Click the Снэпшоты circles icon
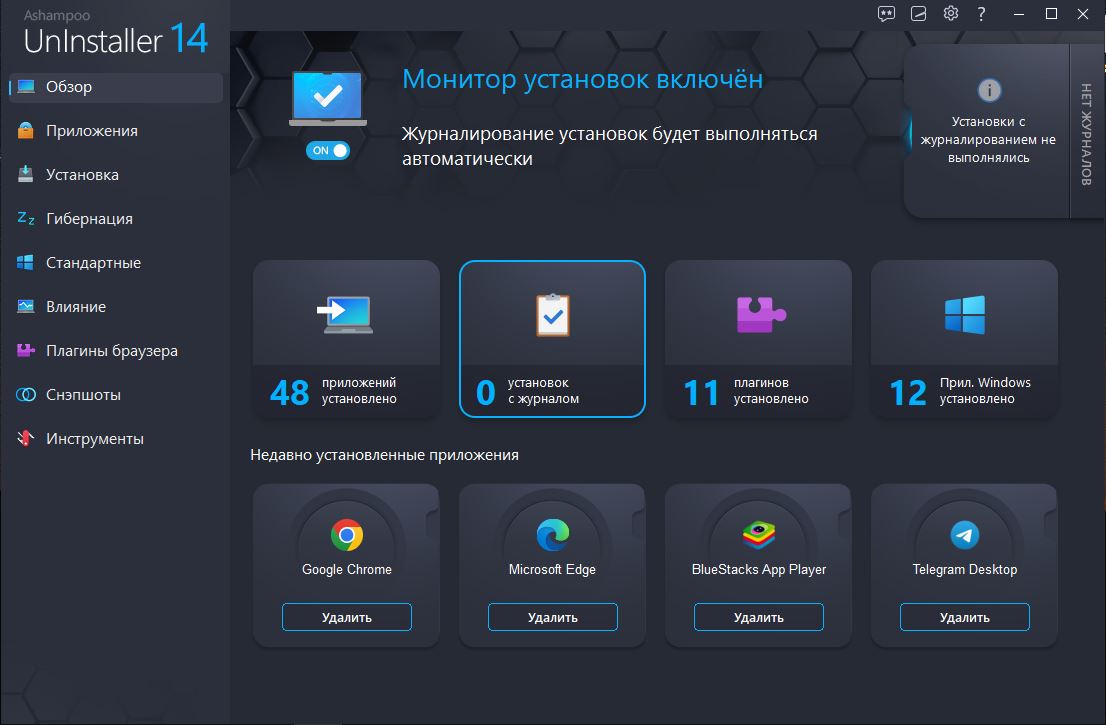This screenshot has height=725, width=1106. pyautogui.click(x=26, y=394)
